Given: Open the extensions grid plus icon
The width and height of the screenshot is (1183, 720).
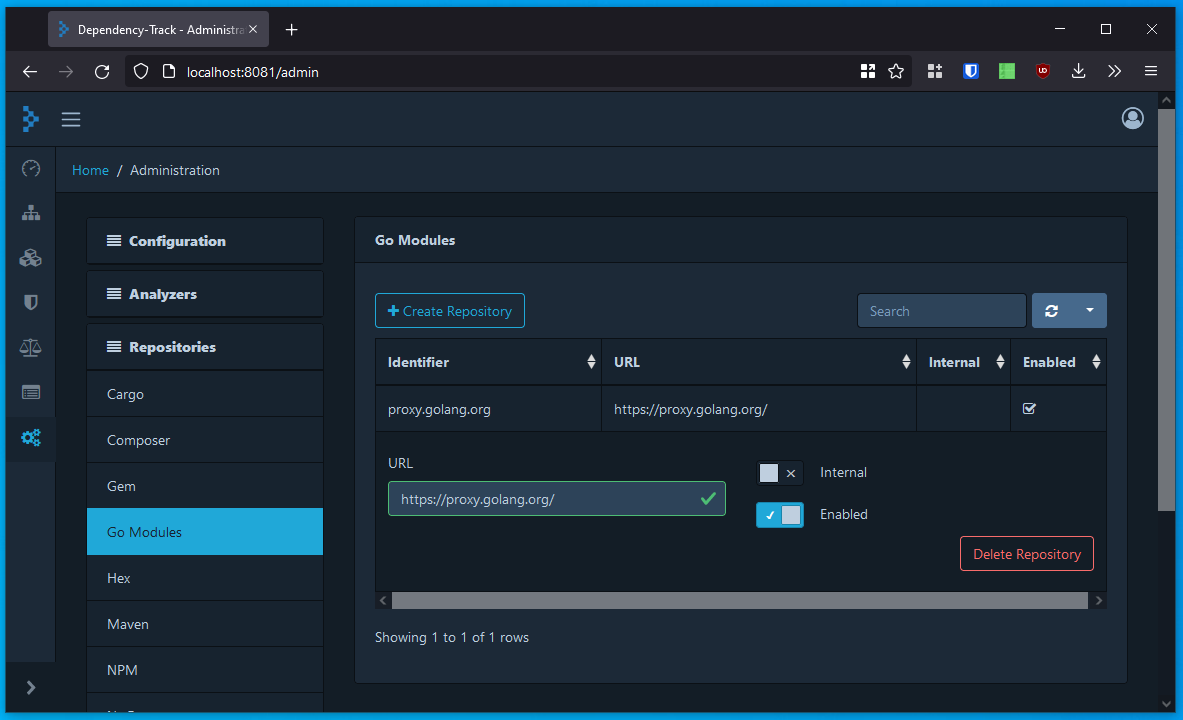Looking at the screenshot, I should [935, 72].
